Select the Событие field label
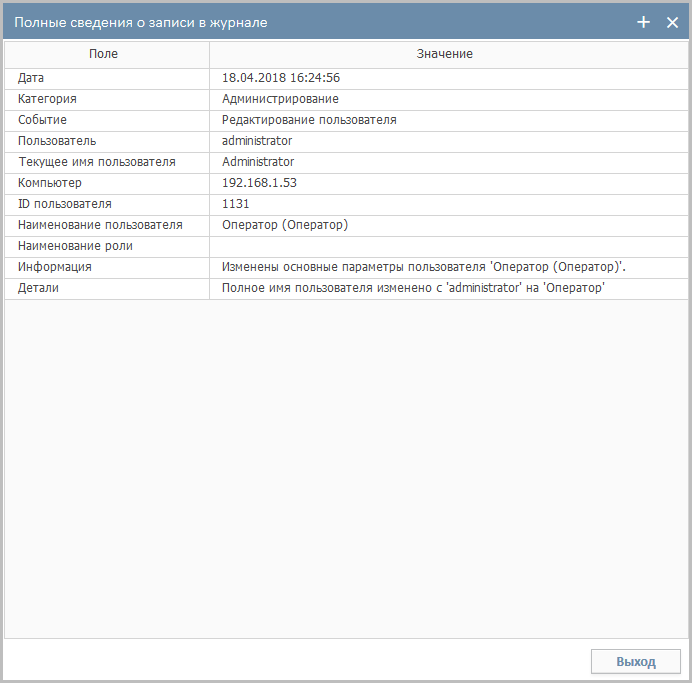 (42, 120)
